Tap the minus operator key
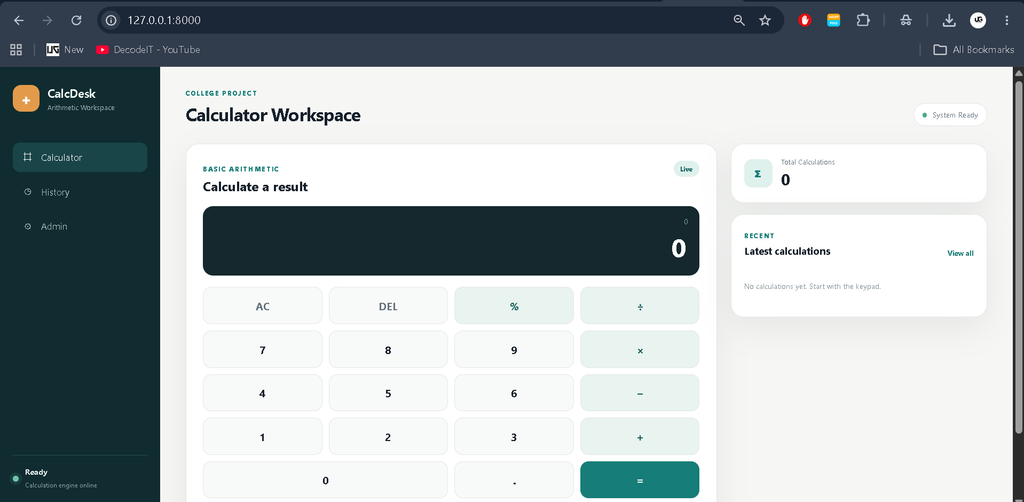Image resolution: width=1024 pixels, height=502 pixels. pyautogui.click(x=640, y=394)
